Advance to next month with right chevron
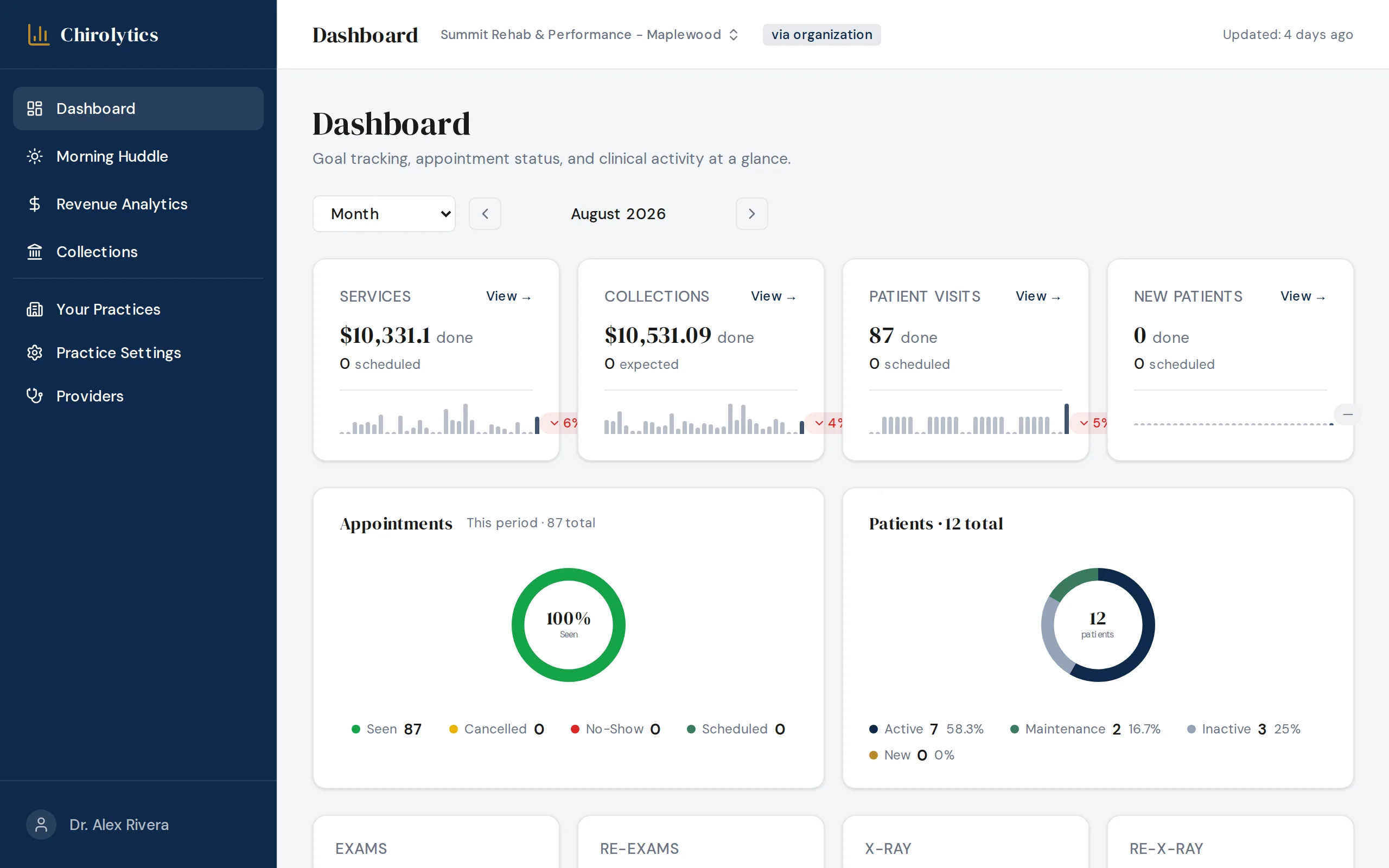Screen dimensions: 1389x868 [752, 214]
